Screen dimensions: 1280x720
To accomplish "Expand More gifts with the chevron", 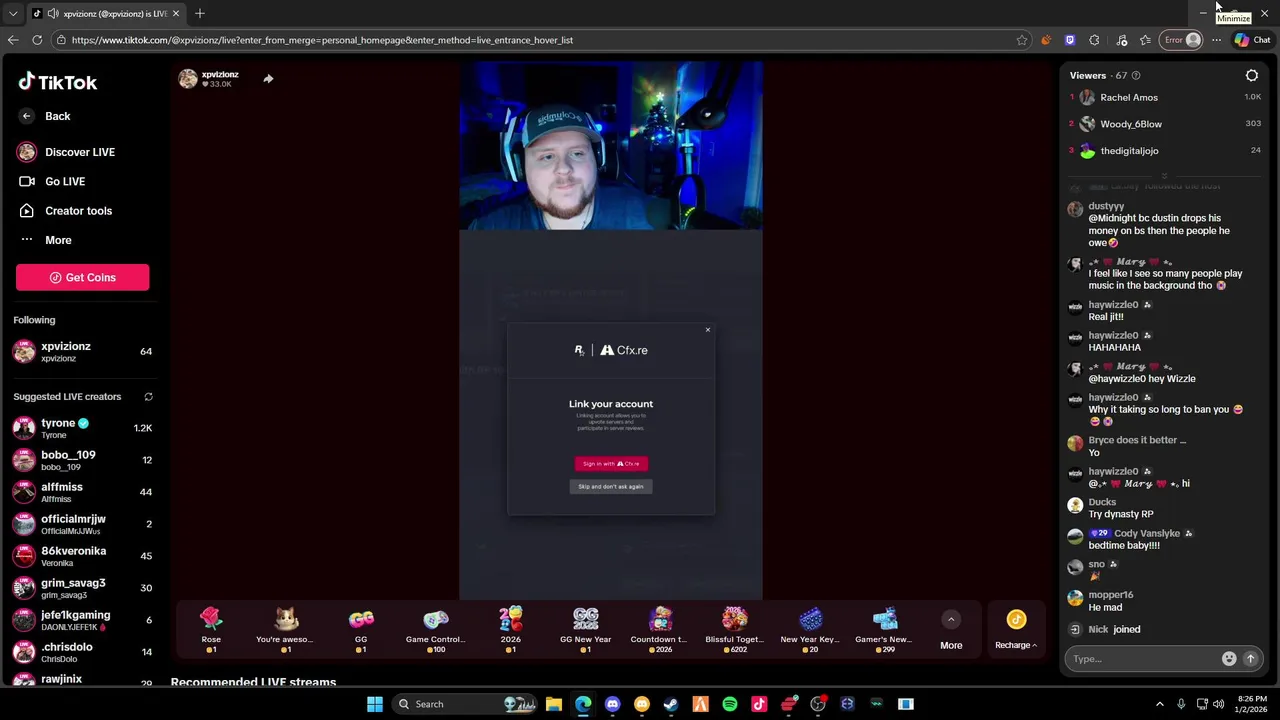I will coord(951,620).
